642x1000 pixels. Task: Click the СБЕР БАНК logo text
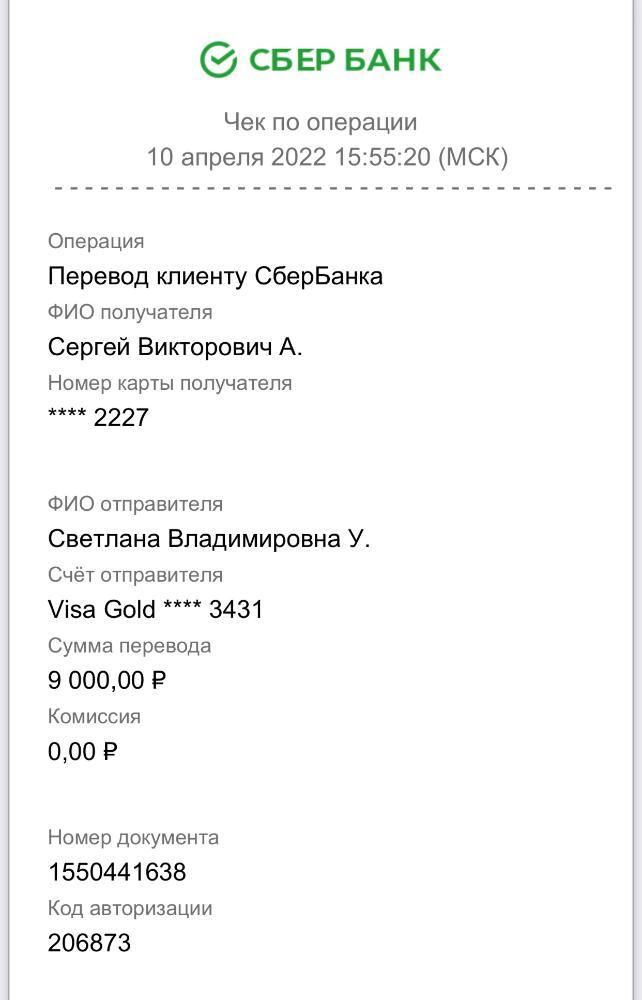(x=344, y=60)
